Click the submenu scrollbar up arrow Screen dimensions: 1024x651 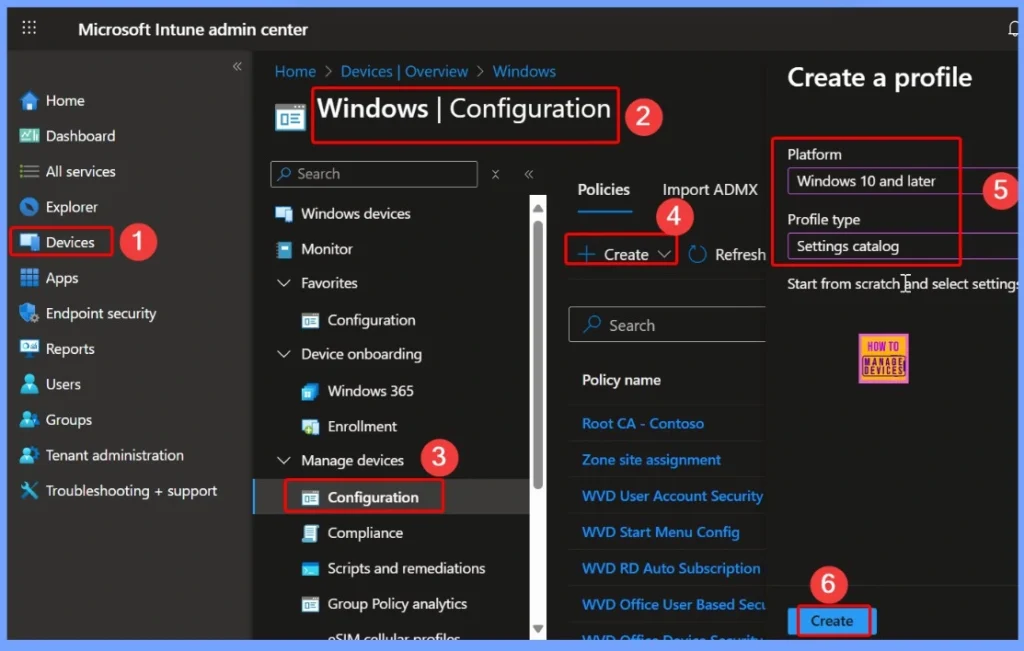click(537, 208)
